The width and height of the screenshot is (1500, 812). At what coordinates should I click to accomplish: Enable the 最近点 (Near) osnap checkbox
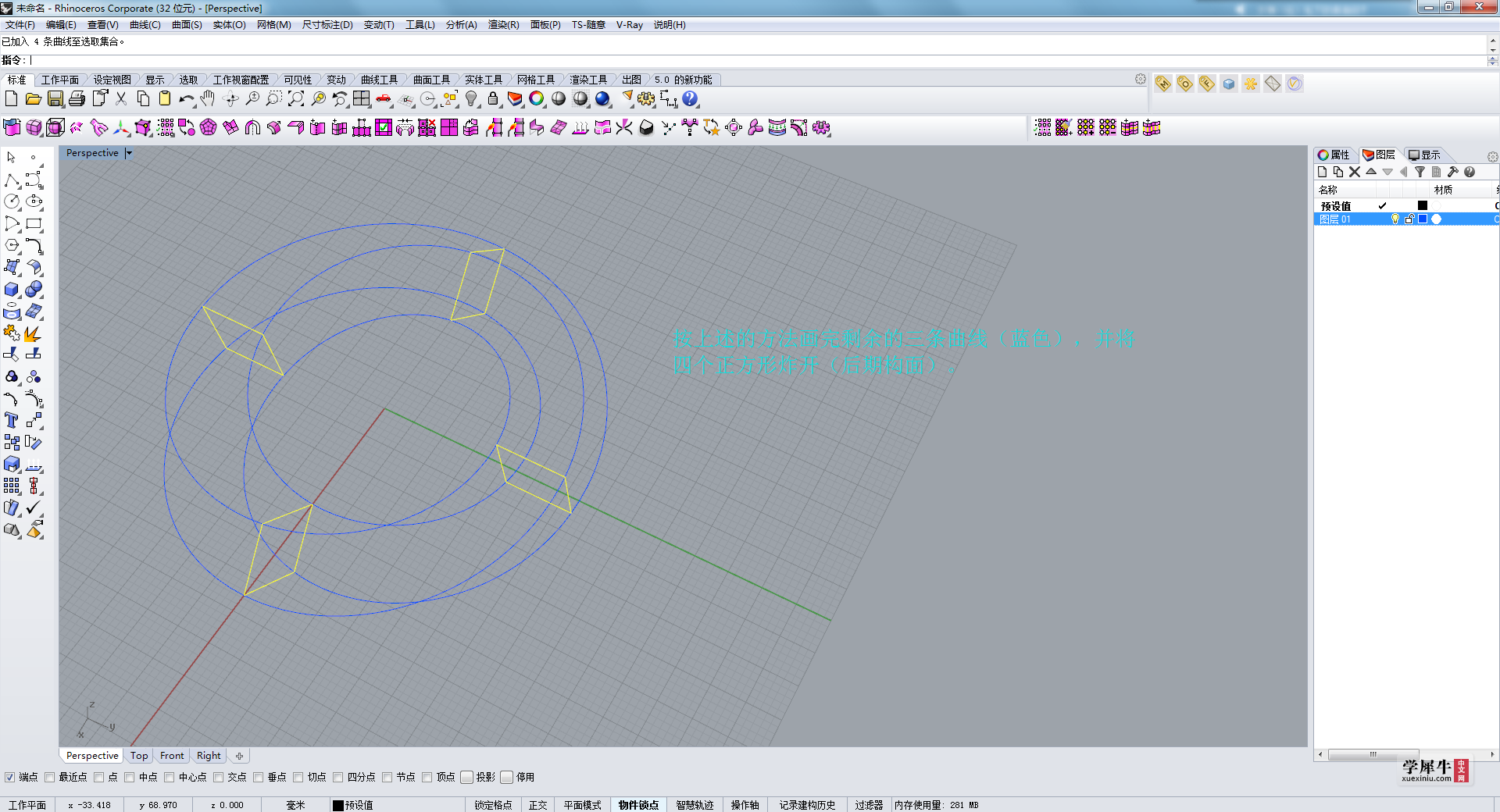pyautogui.click(x=50, y=777)
